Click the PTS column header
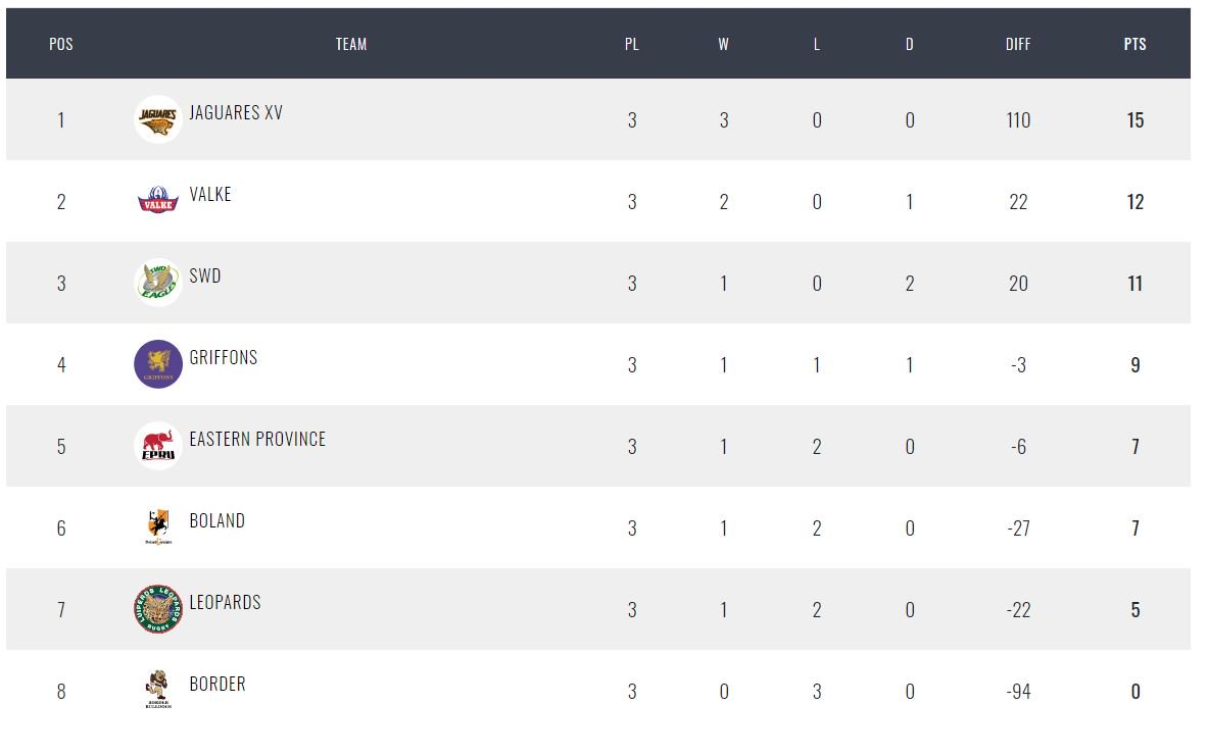This screenshot has width=1208, height=754. coord(1135,44)
